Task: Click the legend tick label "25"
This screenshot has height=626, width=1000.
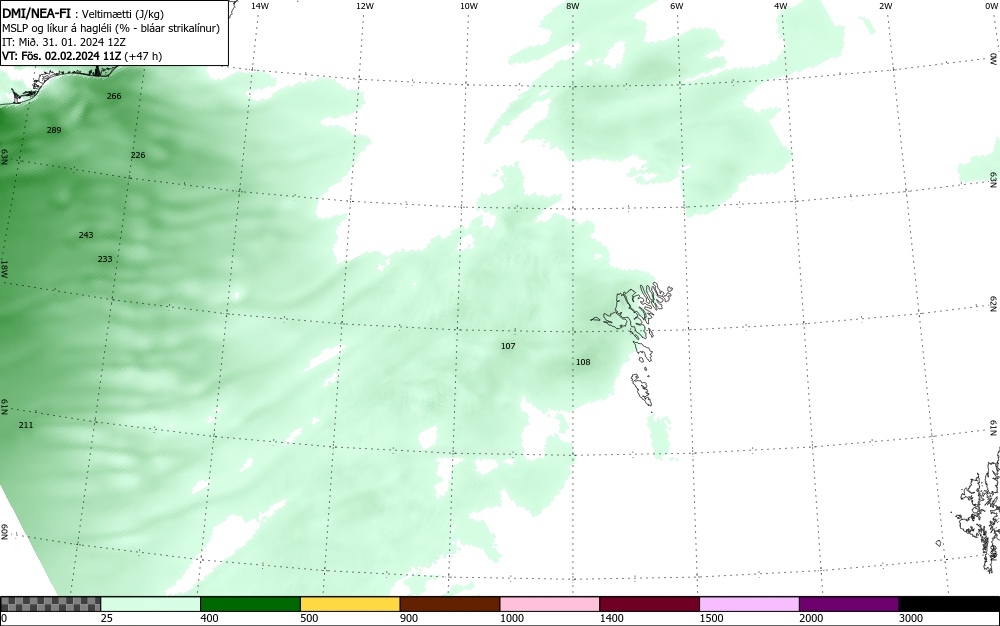Action: click(107, 618)
